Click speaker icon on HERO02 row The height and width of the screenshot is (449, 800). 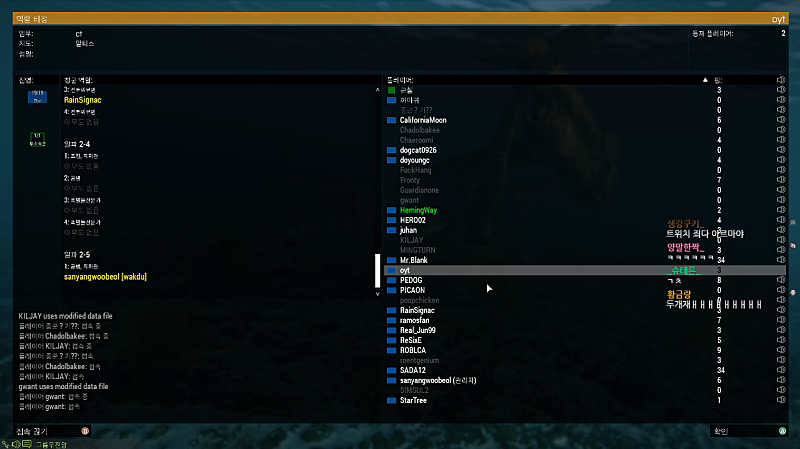click(781, 220)
